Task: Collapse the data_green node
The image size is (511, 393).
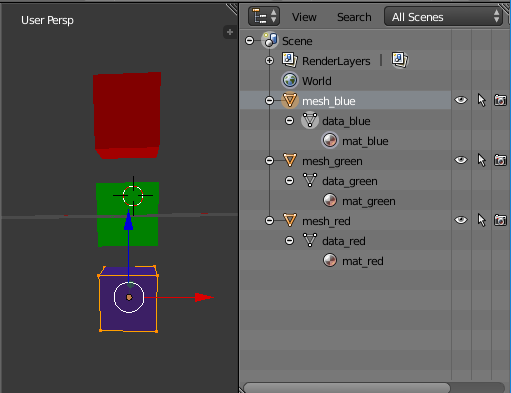Action: click(x=289, y=180)
